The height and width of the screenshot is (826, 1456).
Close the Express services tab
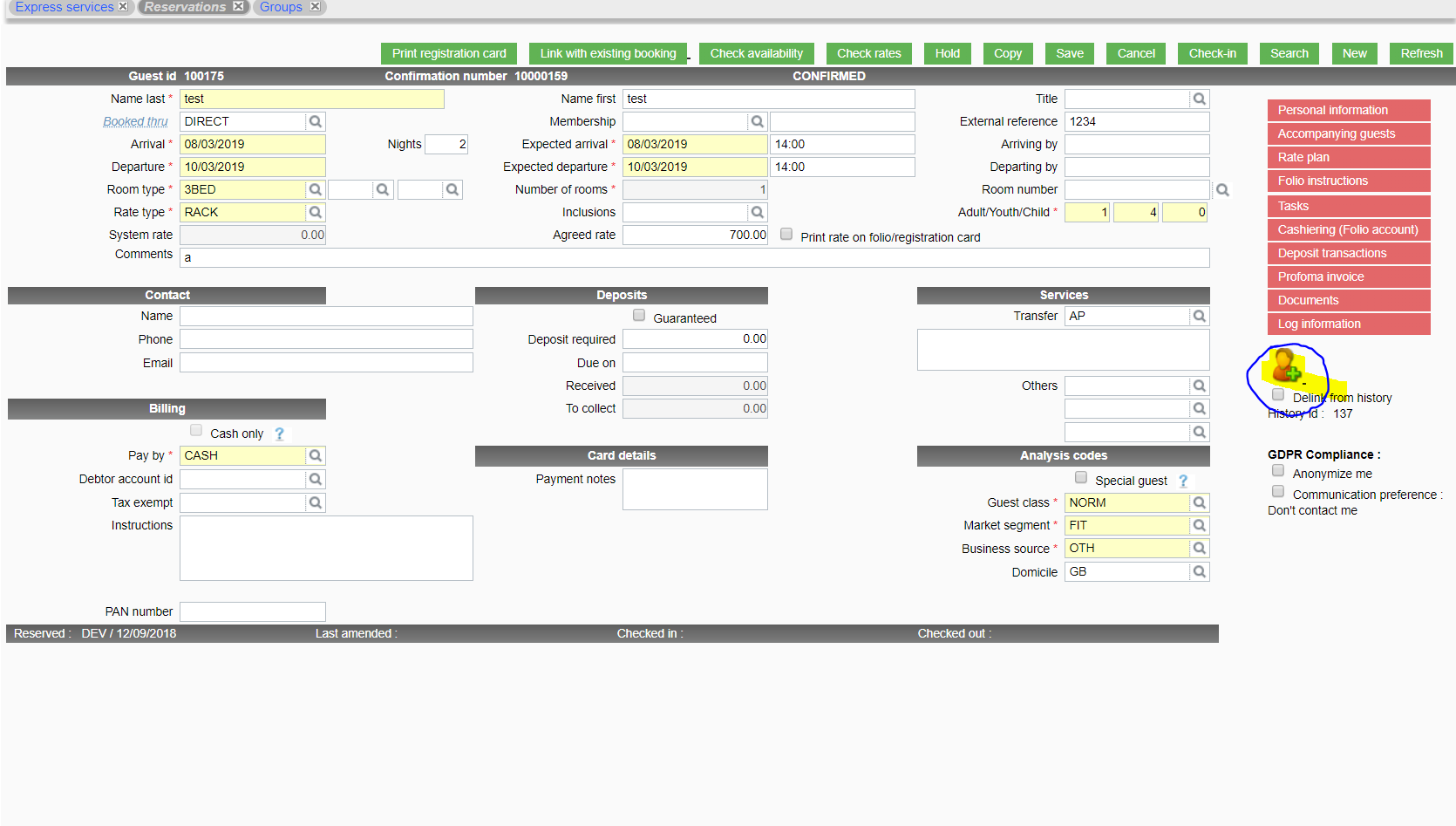pos(123,6)
